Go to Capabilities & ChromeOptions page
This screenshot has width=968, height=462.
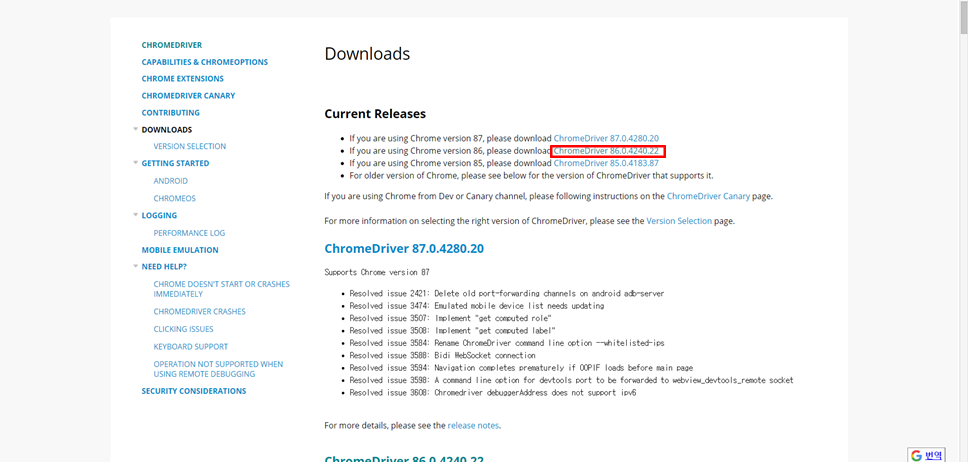[204, 62]
